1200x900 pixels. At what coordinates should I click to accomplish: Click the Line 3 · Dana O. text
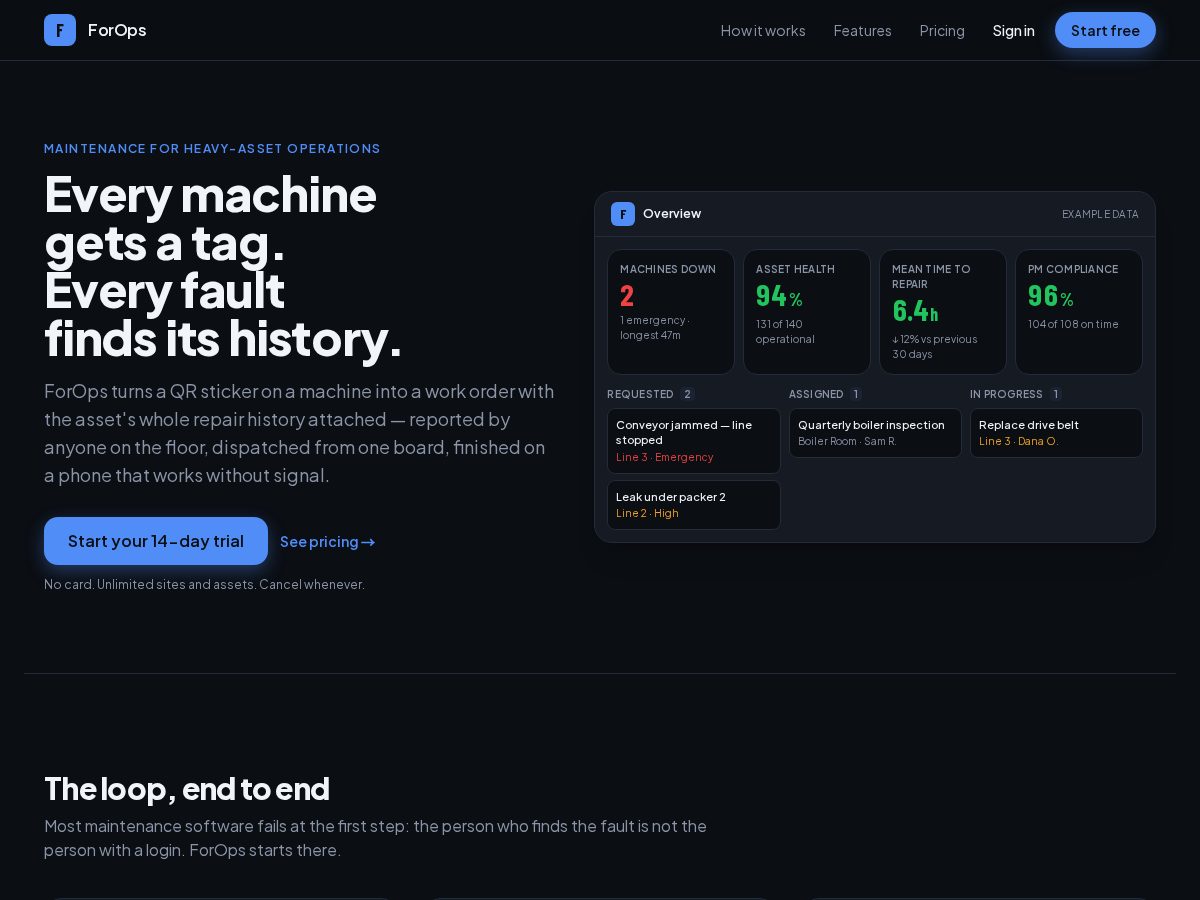1019,441
